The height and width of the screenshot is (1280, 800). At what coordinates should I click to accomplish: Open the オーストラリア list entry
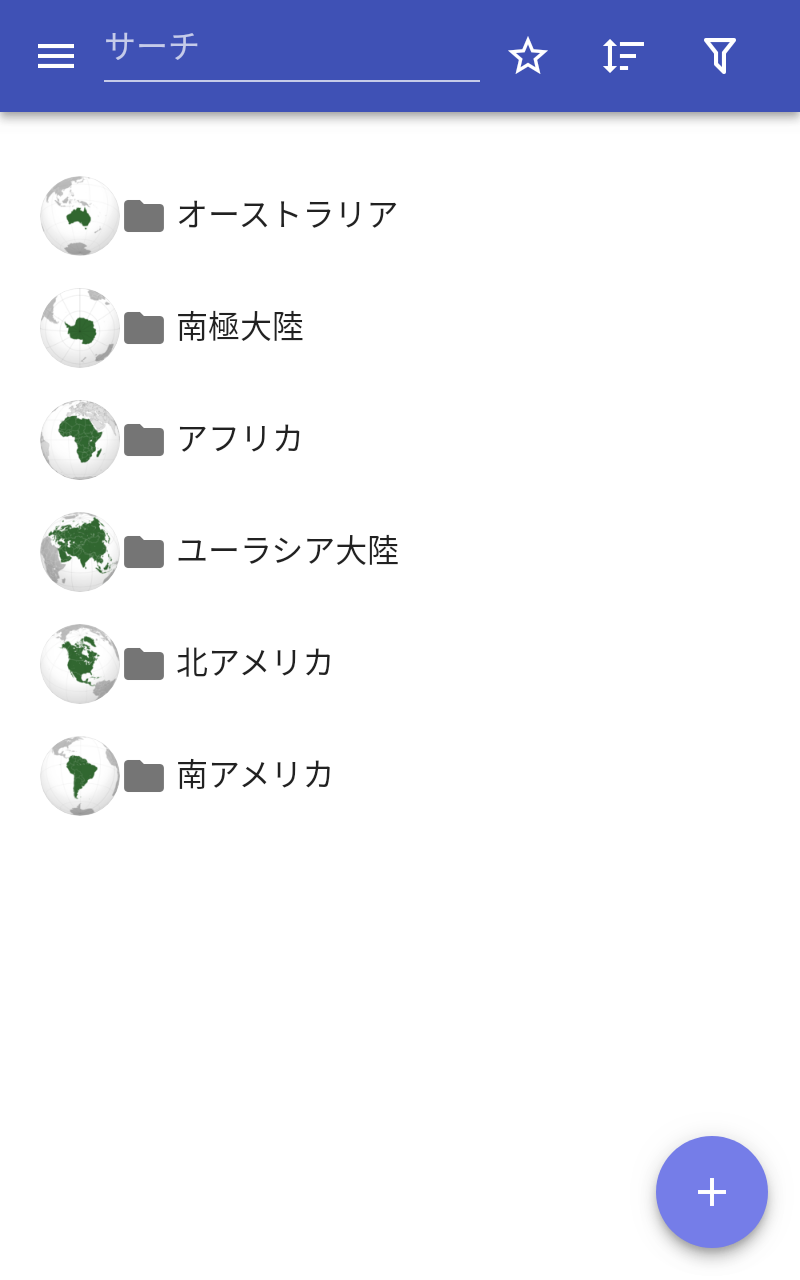288,215
